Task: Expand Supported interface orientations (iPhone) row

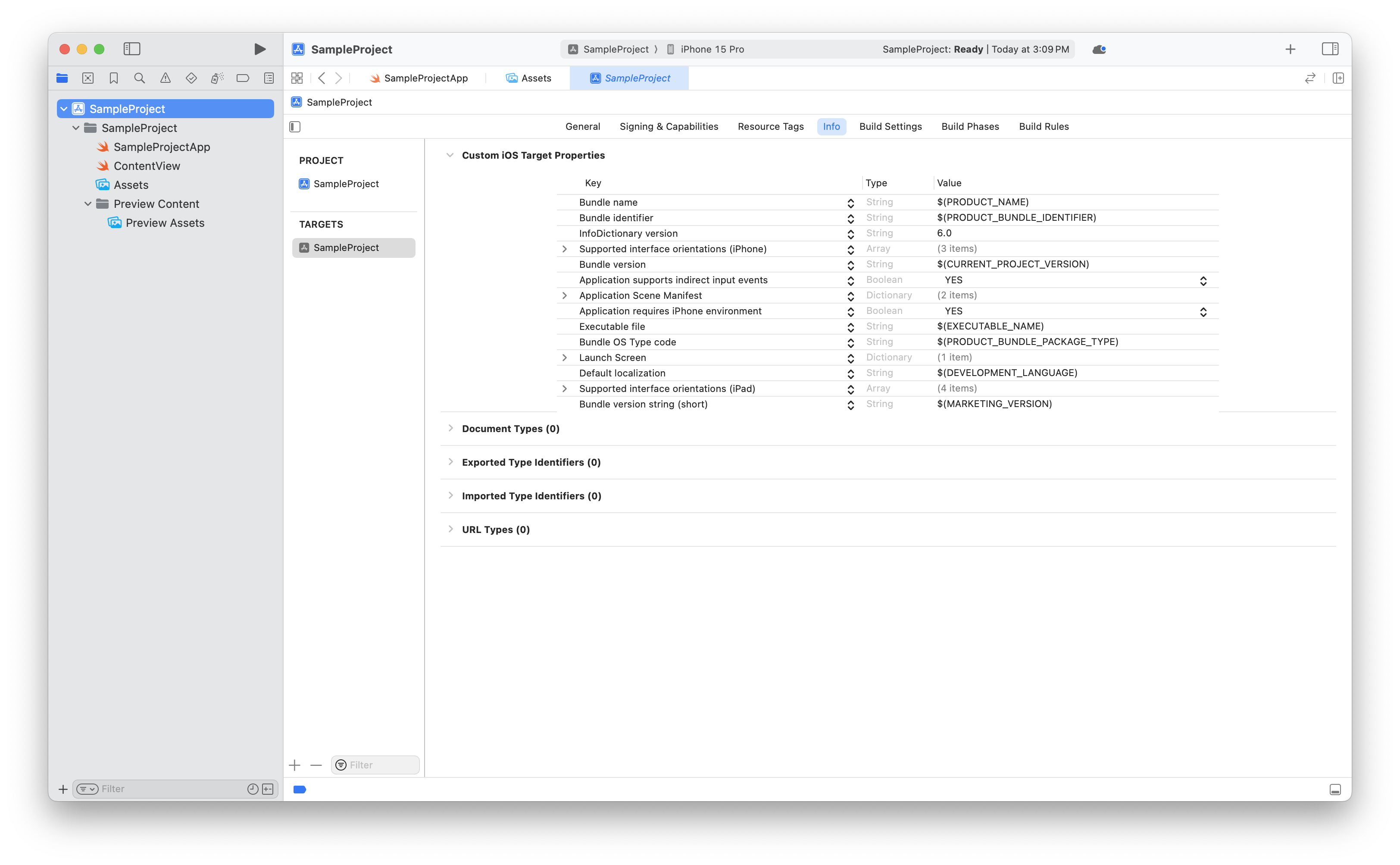Action: [565, 249]
